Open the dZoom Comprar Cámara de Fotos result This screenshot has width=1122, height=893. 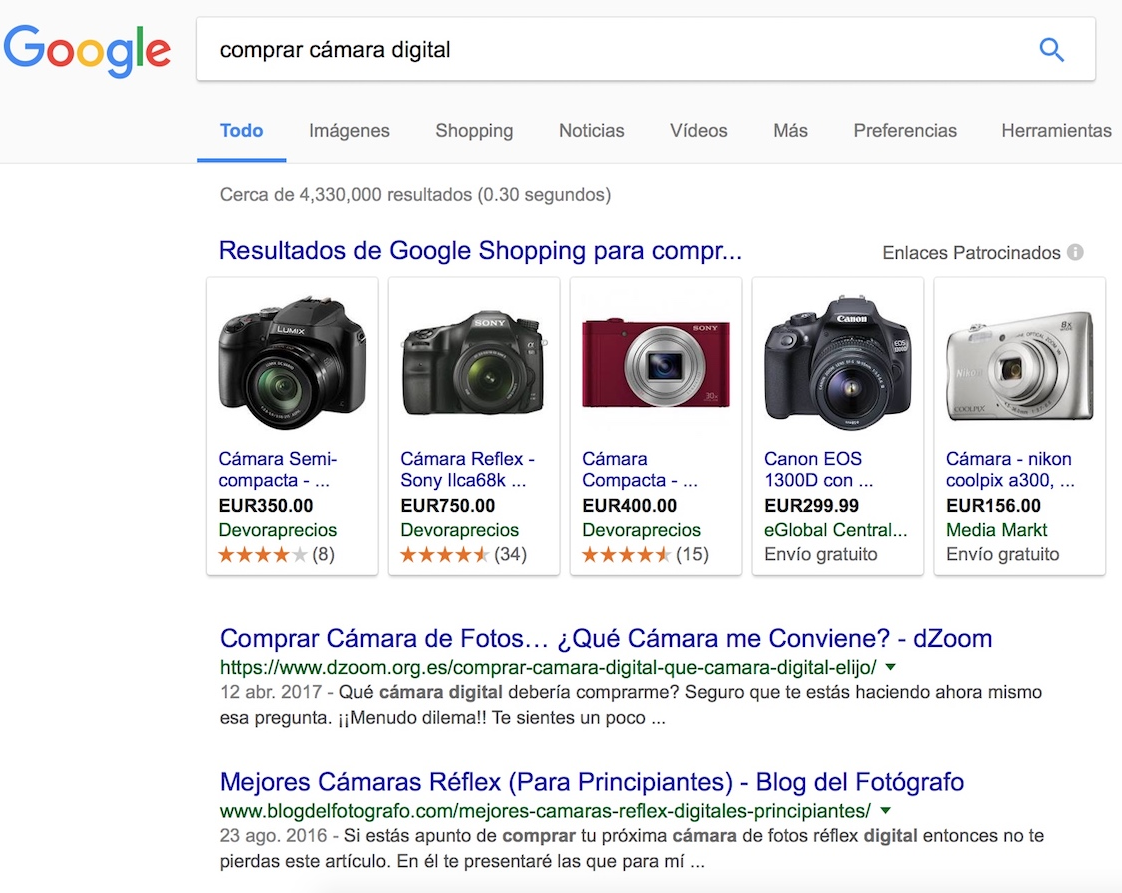(606, 638)
